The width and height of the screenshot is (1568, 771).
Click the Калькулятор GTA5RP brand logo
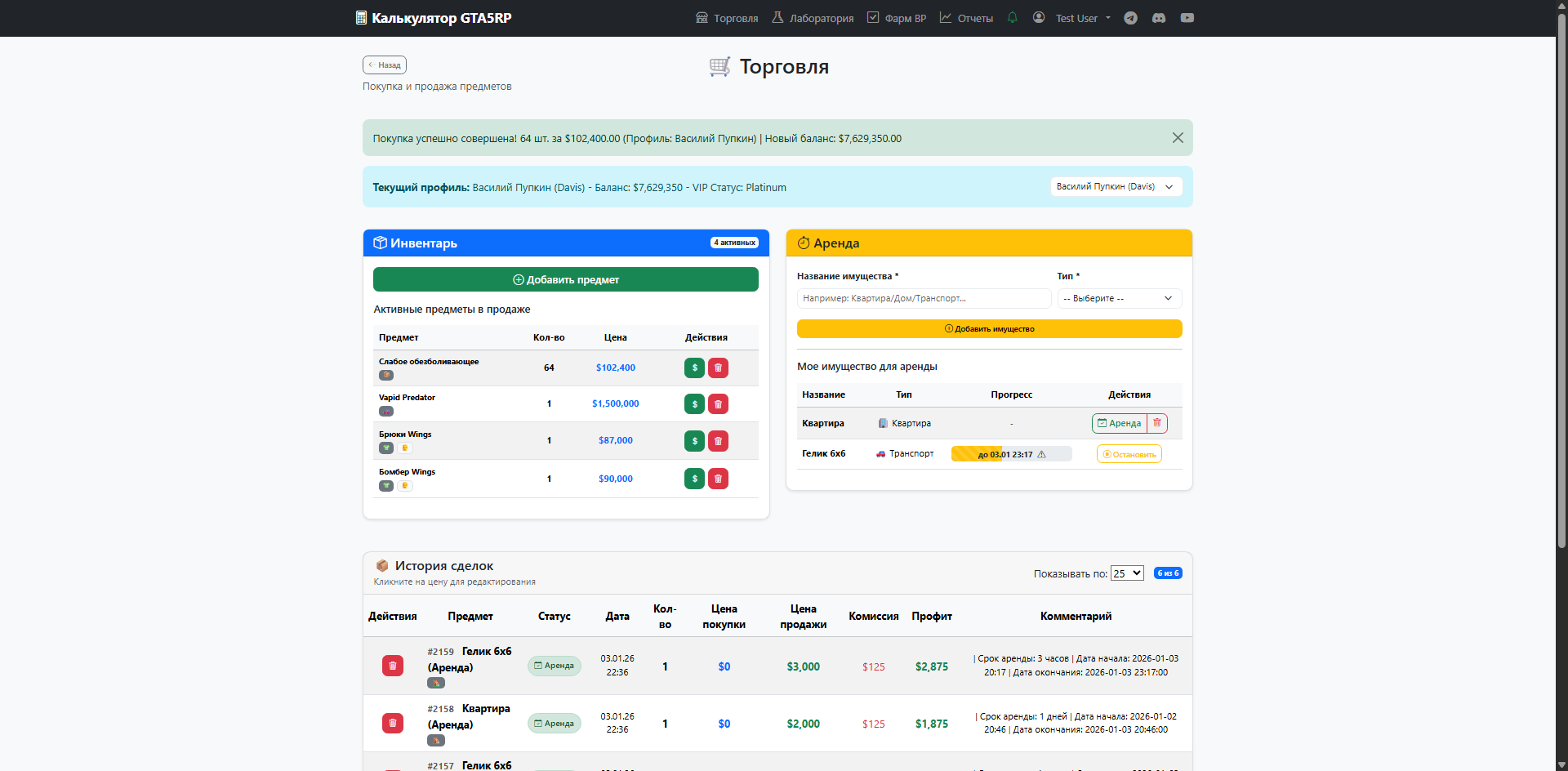(434, 18)
